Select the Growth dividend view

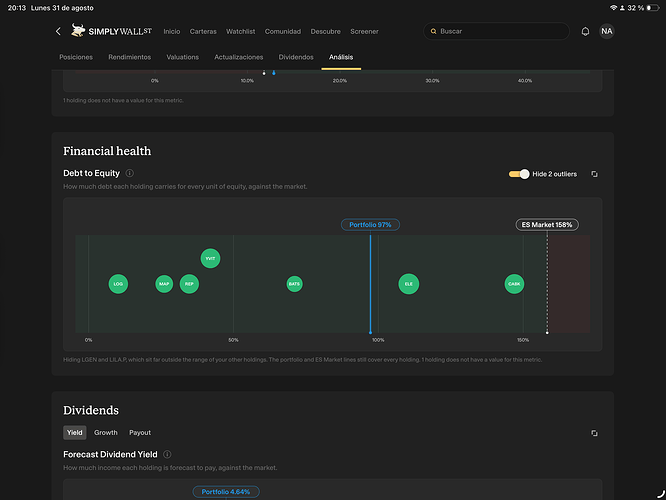pos(106,432)
